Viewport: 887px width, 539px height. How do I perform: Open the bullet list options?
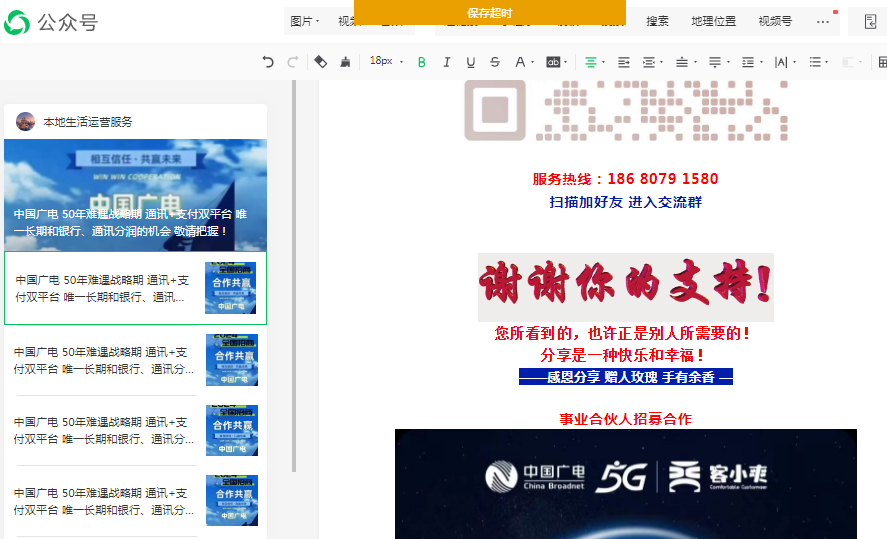coord(819,62)
